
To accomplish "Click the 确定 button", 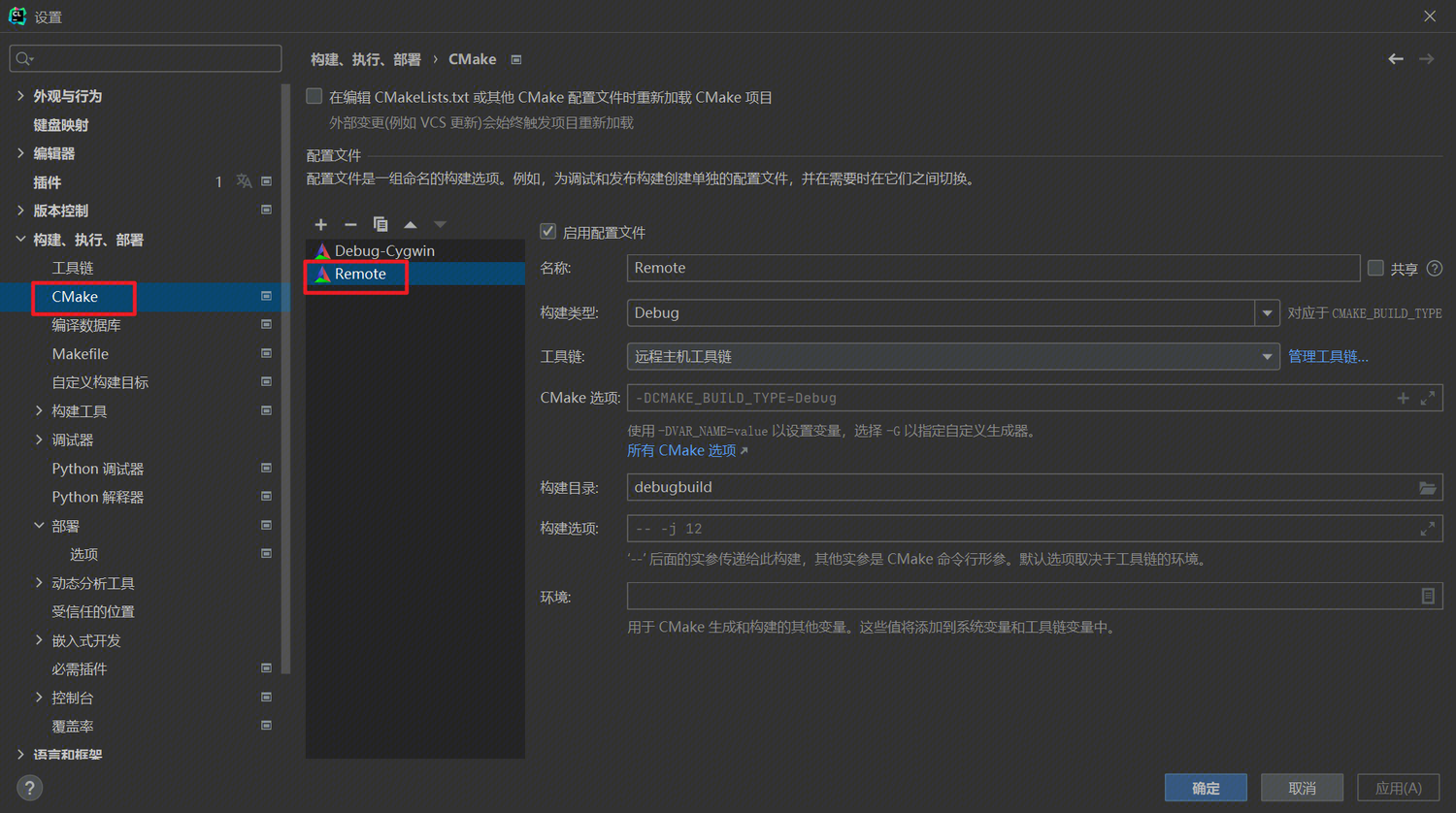I will (1206, 788).
